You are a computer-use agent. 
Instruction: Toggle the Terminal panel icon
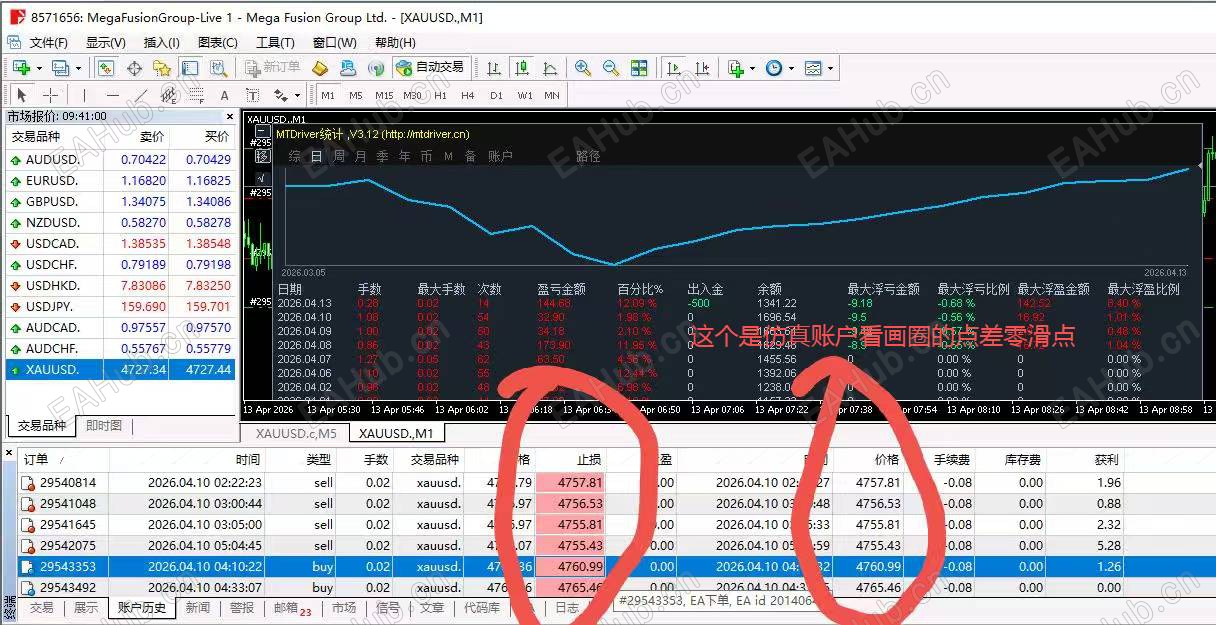pyautogui.click(x=190, y=68)
